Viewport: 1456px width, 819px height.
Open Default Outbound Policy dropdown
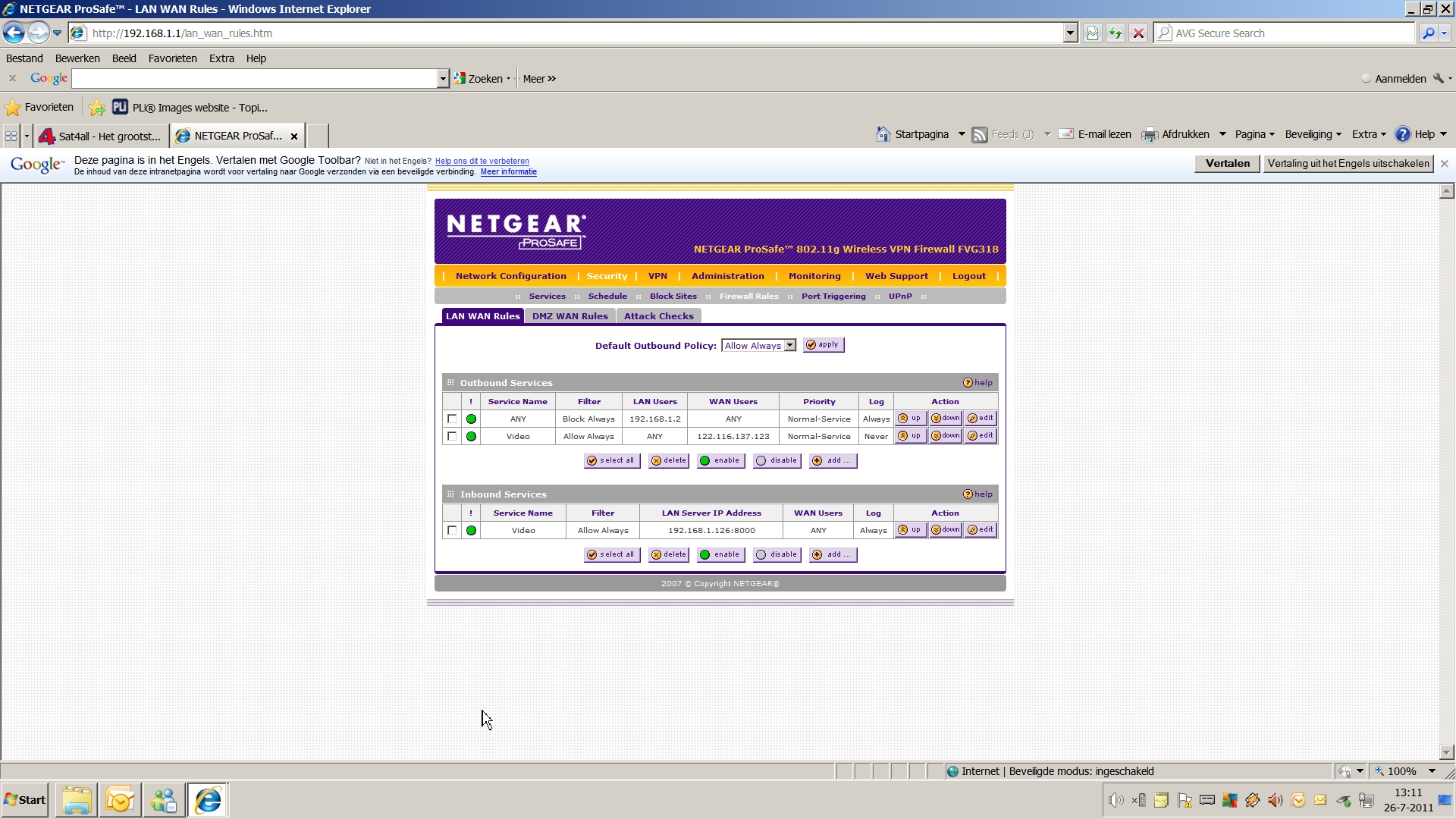758,345
